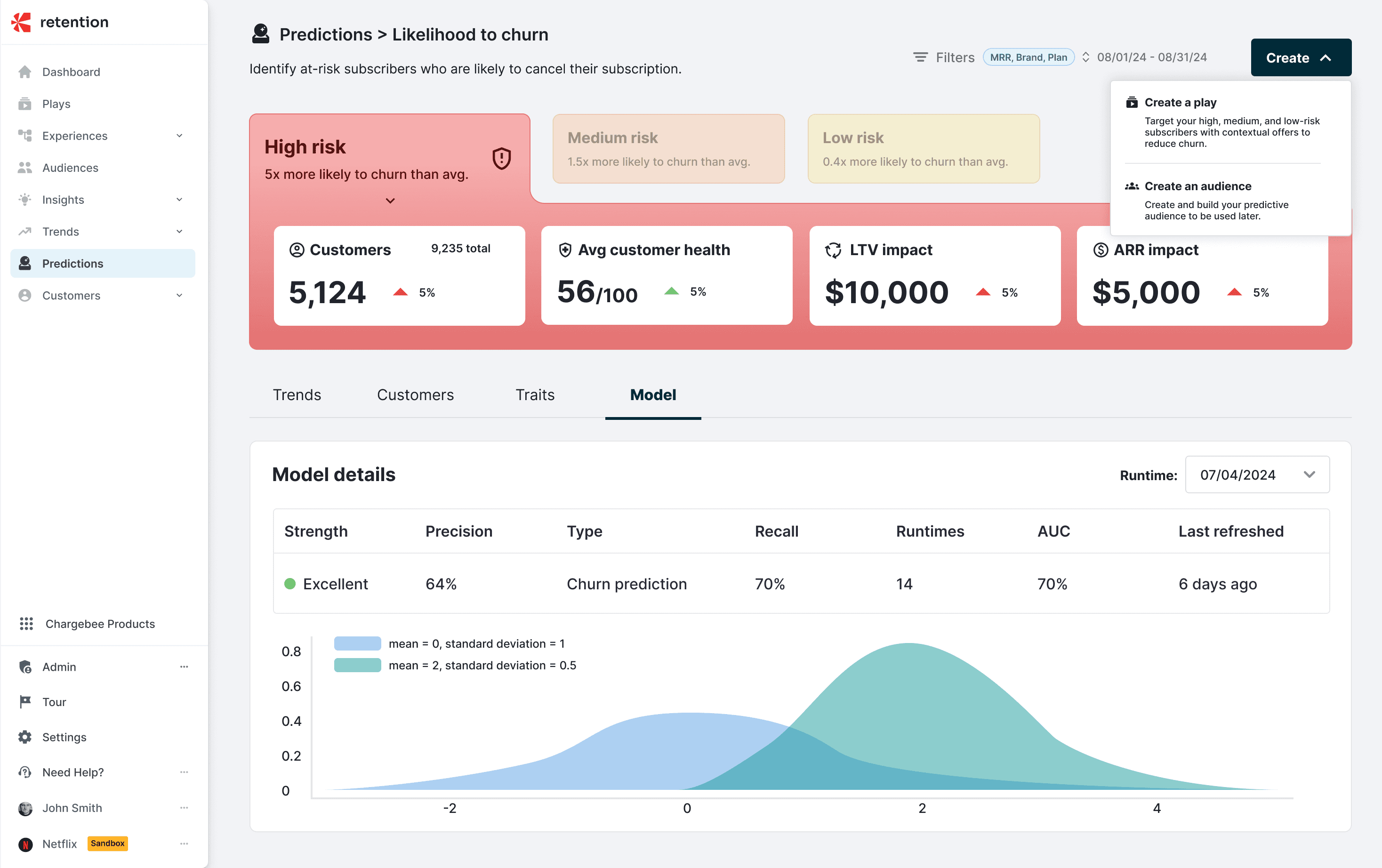Switch to the Traits tab
The width and height of the screenshot is (1382, 868).
point(535,395)
